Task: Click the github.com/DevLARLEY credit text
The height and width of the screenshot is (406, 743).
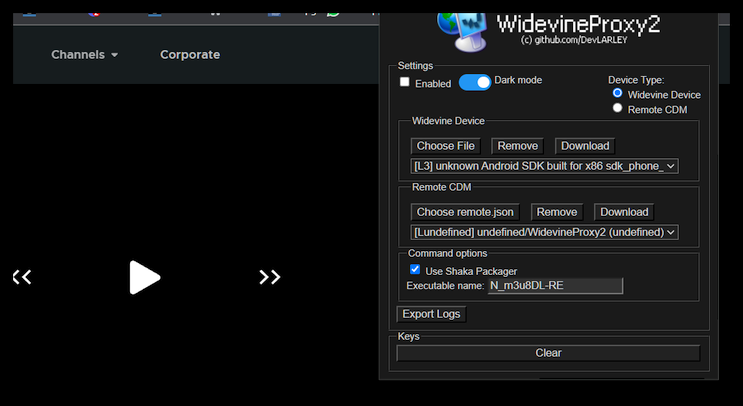Action: (x=574, y=40)
